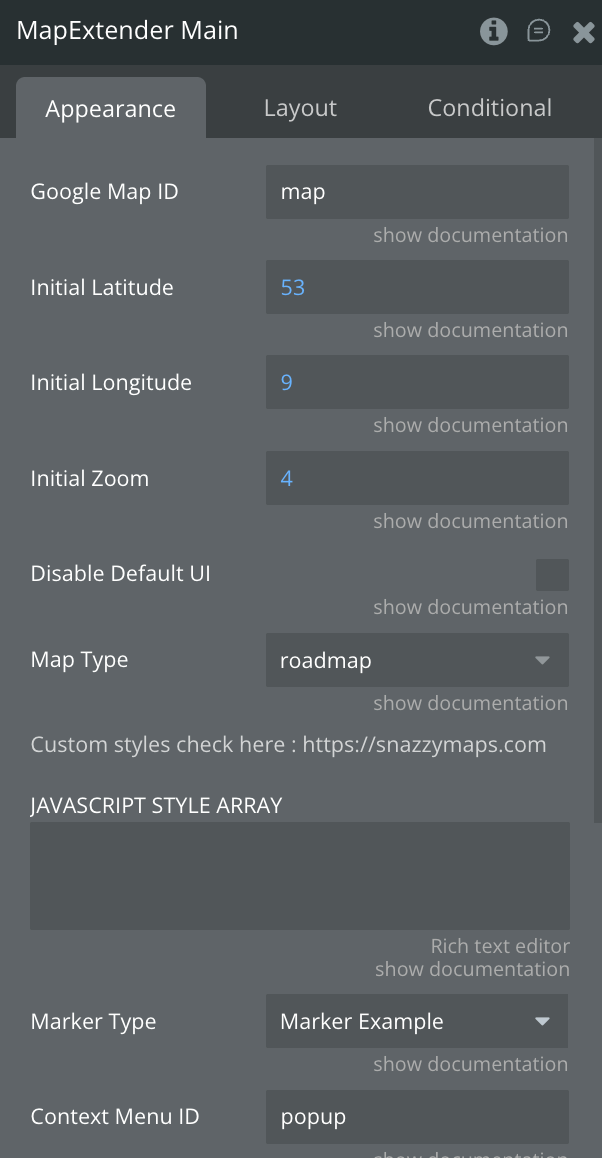This screenshot has height=1158, width=602.
Task: Click inside the JavaScript Style Array box
Action: click(300, 876)
